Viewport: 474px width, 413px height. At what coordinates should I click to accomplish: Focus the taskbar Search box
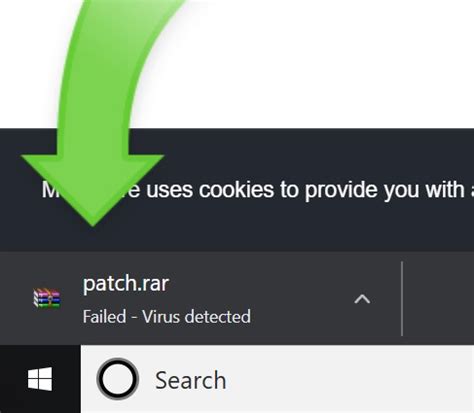[x=277, y=379]
